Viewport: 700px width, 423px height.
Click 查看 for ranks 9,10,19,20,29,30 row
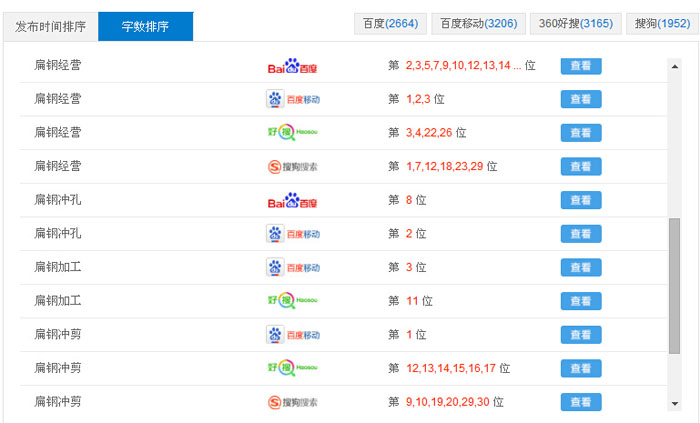pyautogui.click(x=581, y=402)
